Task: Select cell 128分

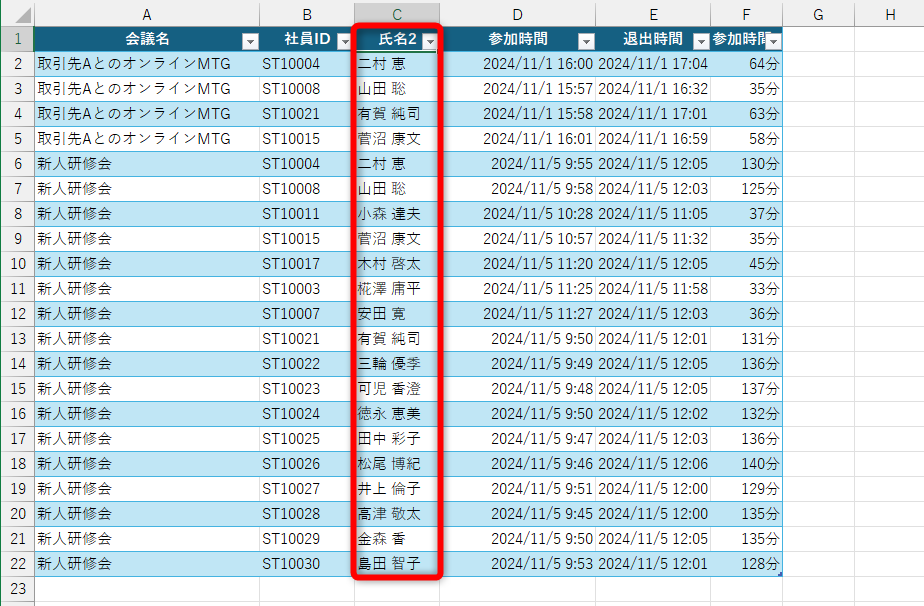Action: (747, 564)
